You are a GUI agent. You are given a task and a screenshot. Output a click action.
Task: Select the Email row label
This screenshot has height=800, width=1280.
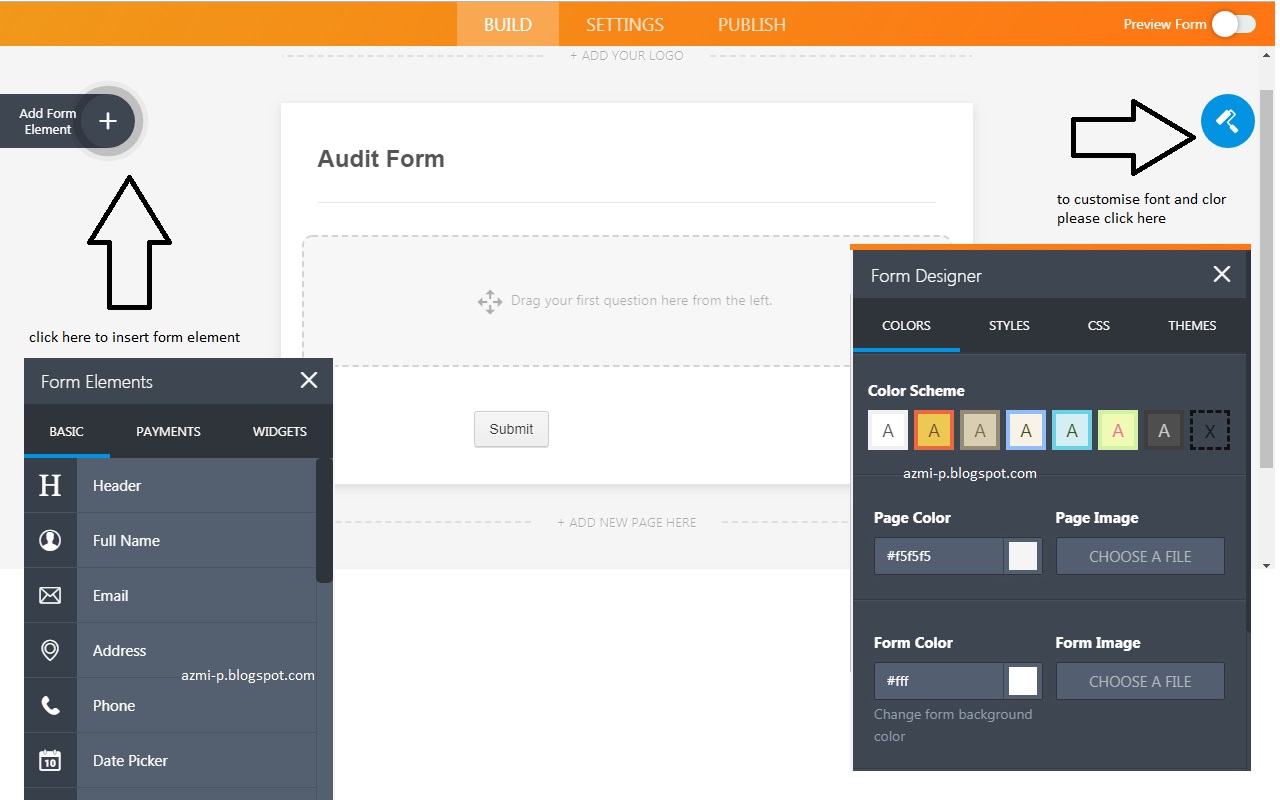point(110,596)
